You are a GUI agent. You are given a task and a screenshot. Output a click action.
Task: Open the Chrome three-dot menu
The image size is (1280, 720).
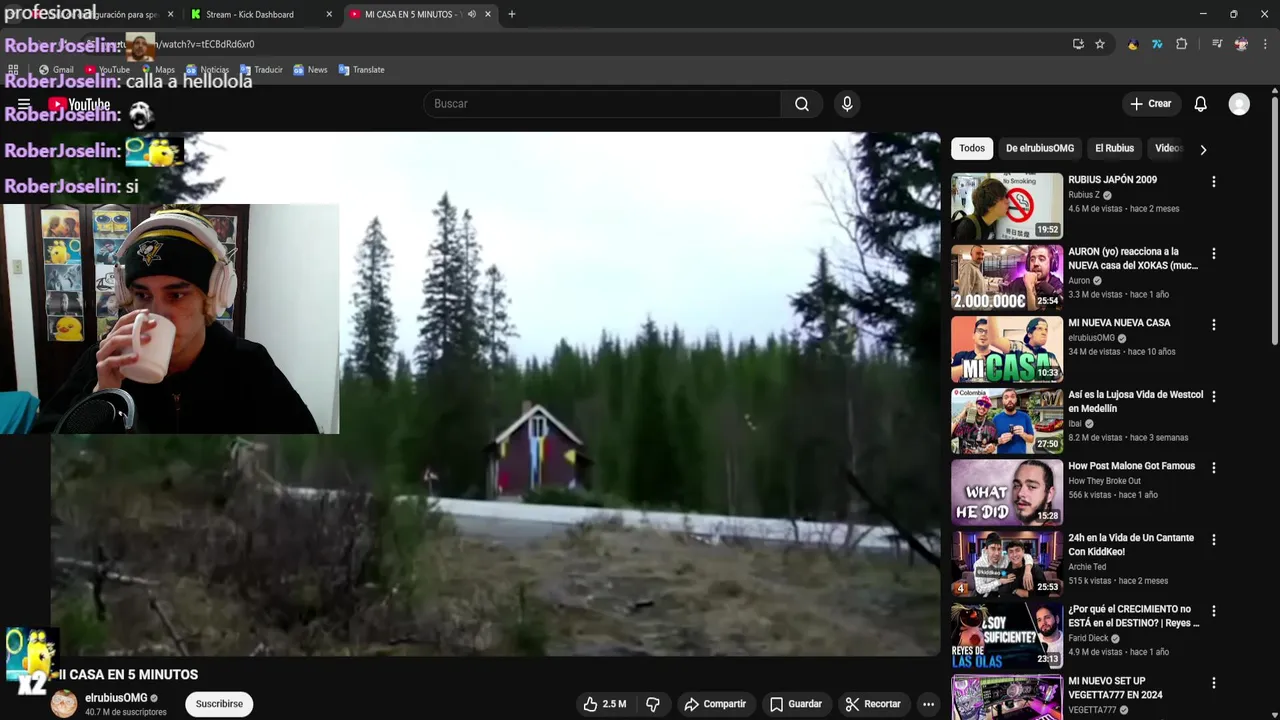click(1265, 44)
